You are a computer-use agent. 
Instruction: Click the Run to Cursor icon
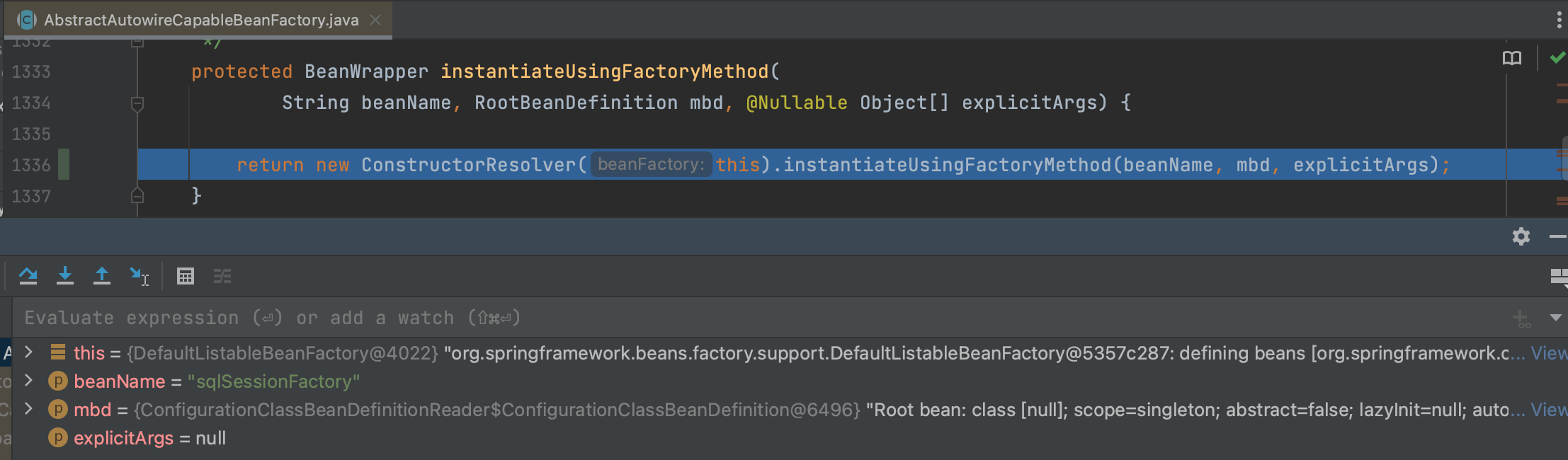tap(139, 276)
